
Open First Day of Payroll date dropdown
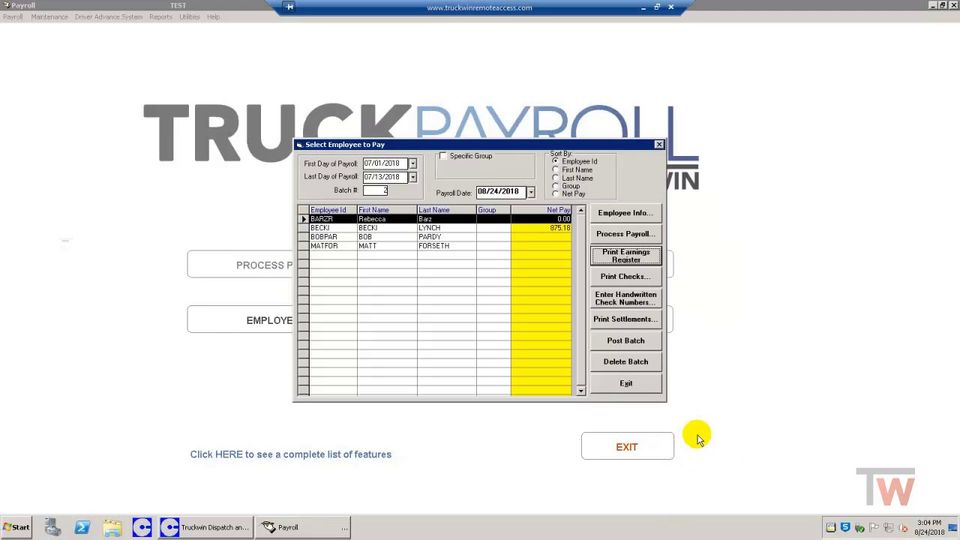point(413,163)
